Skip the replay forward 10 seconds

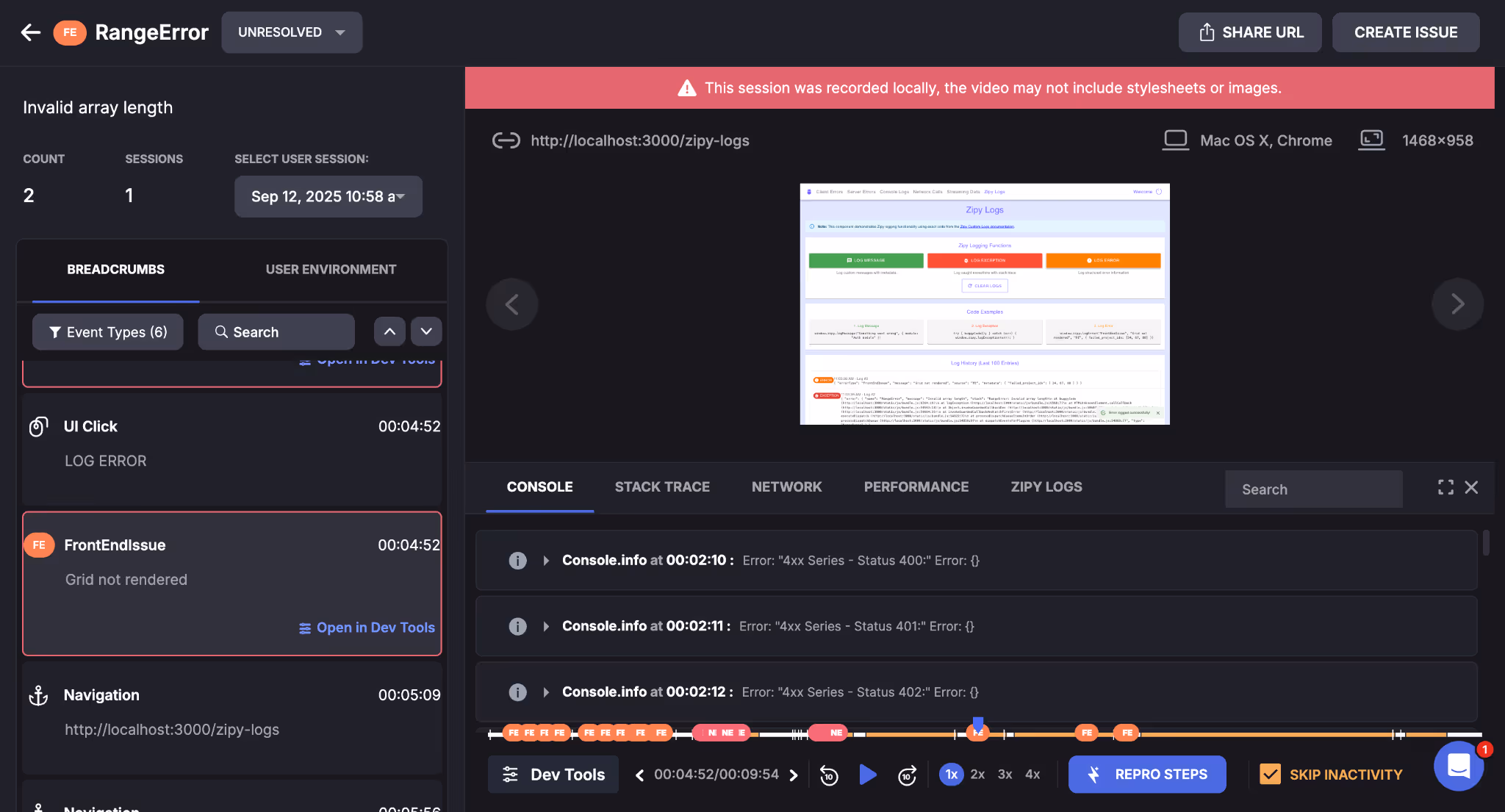[x=907, y=775]
